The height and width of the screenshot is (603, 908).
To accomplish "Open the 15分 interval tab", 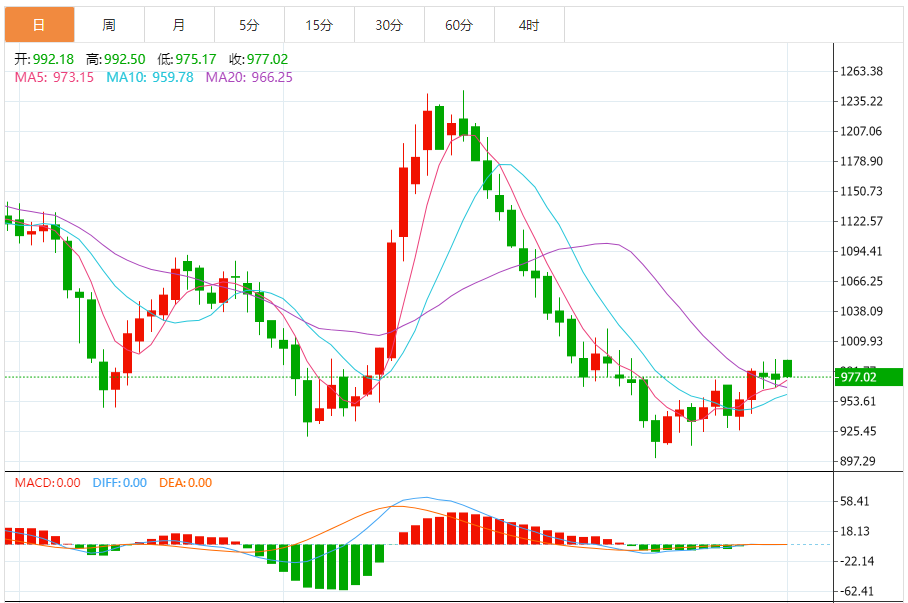I will click(320, 25).
